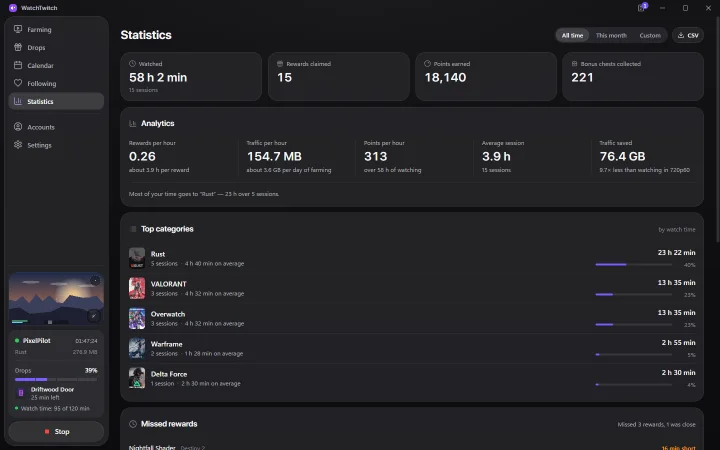The width and height of the screenshot is (720, 450).
Task: Click the '16 min short' label
Action: click(678, 448)
